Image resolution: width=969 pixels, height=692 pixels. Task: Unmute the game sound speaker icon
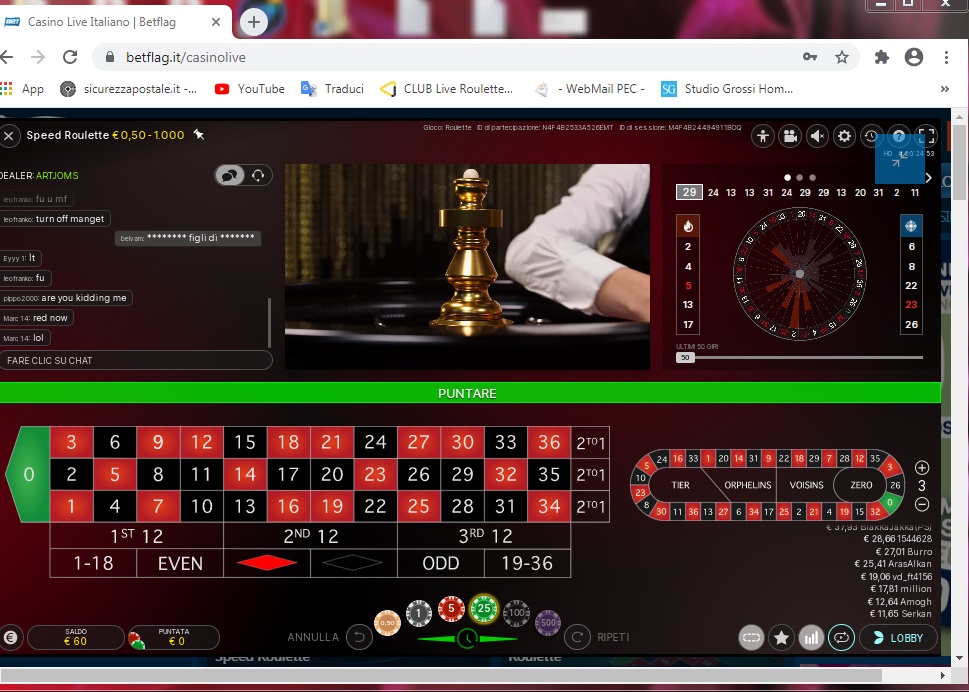817,136
